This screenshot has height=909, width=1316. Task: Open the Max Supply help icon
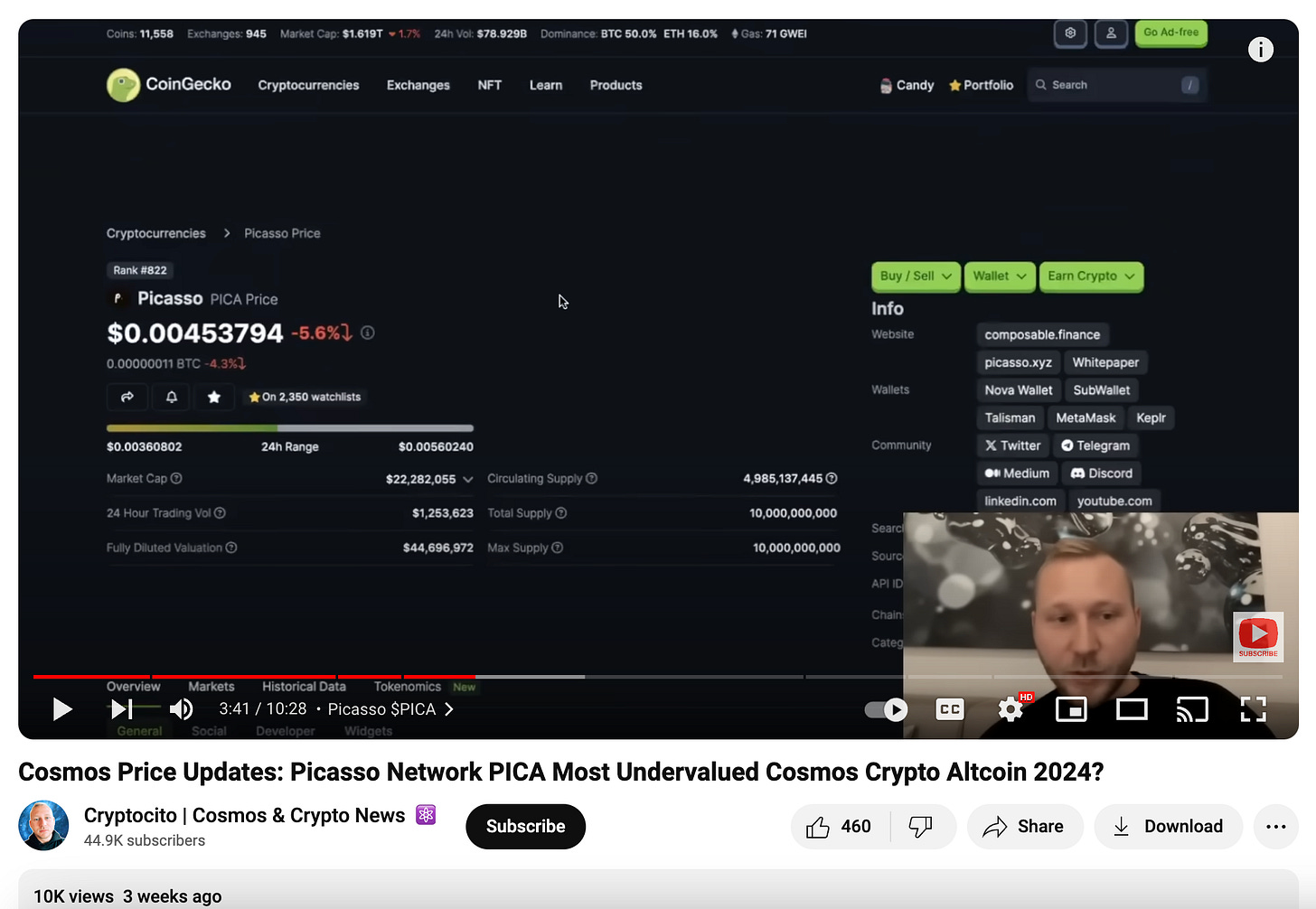(x=557, y=548)
